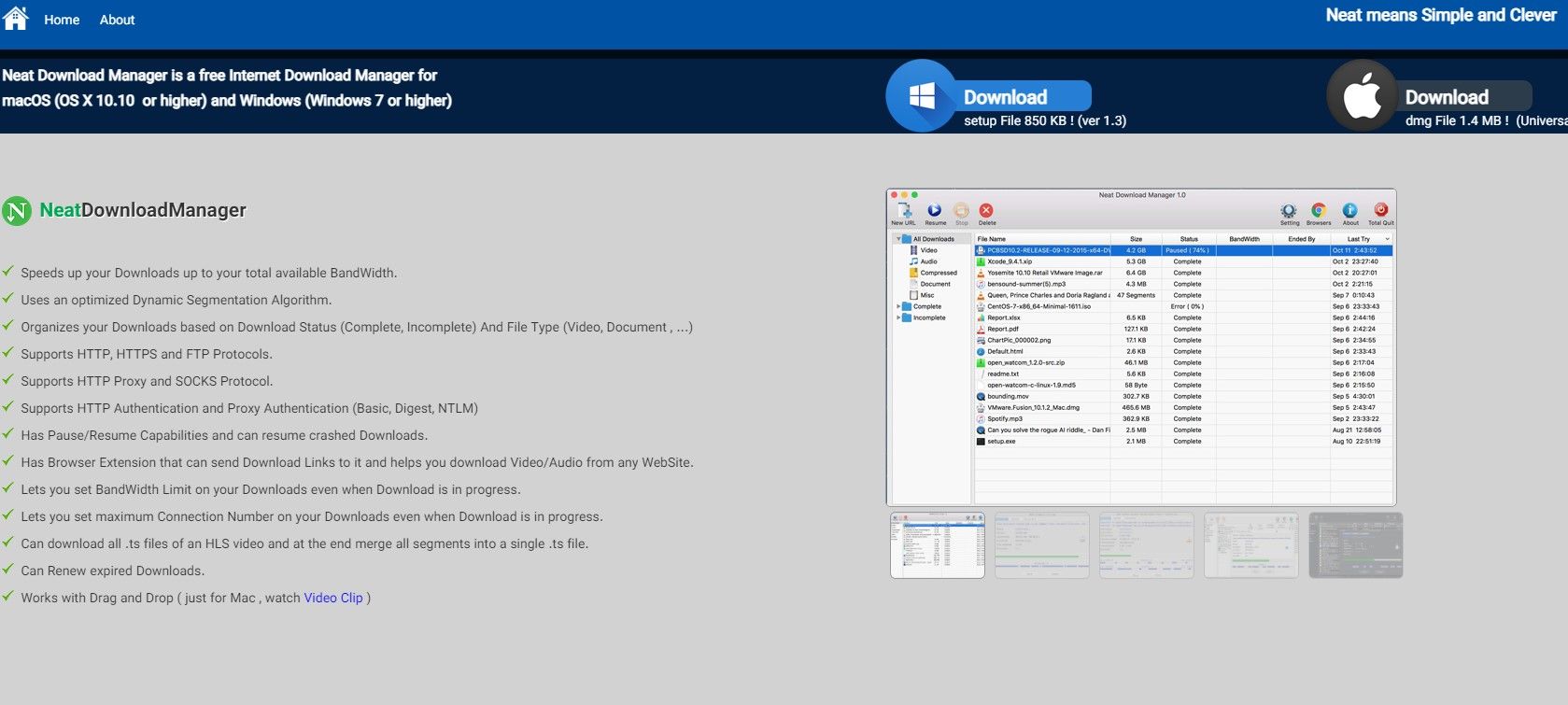Click the Apple logo download circle
Viewport: 1568px width, 705px height.
pyautogui.click(x=1363, y=95)
